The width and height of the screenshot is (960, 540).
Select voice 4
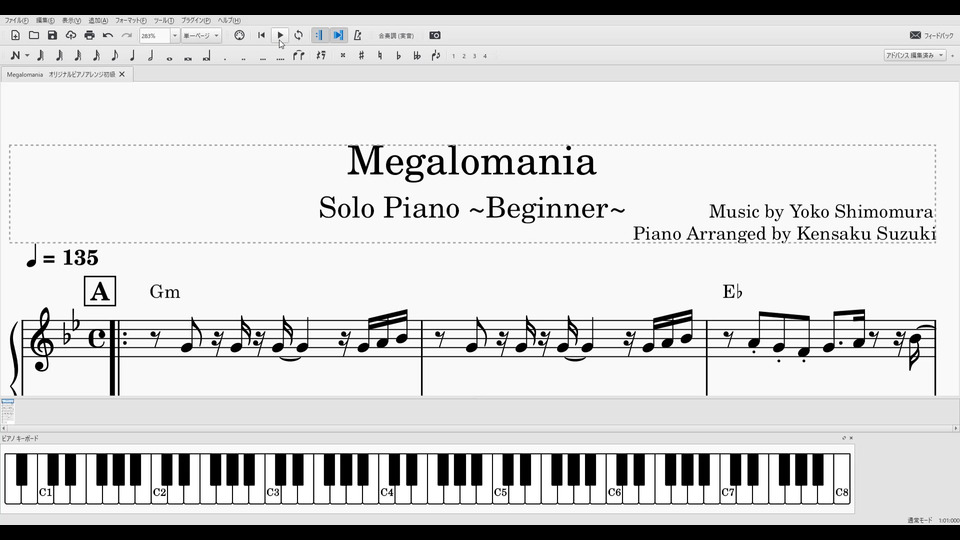485,56
